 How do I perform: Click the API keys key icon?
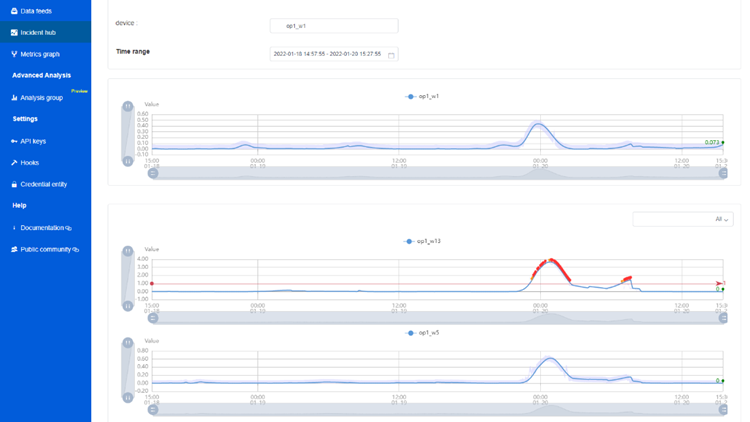(14, 141)
